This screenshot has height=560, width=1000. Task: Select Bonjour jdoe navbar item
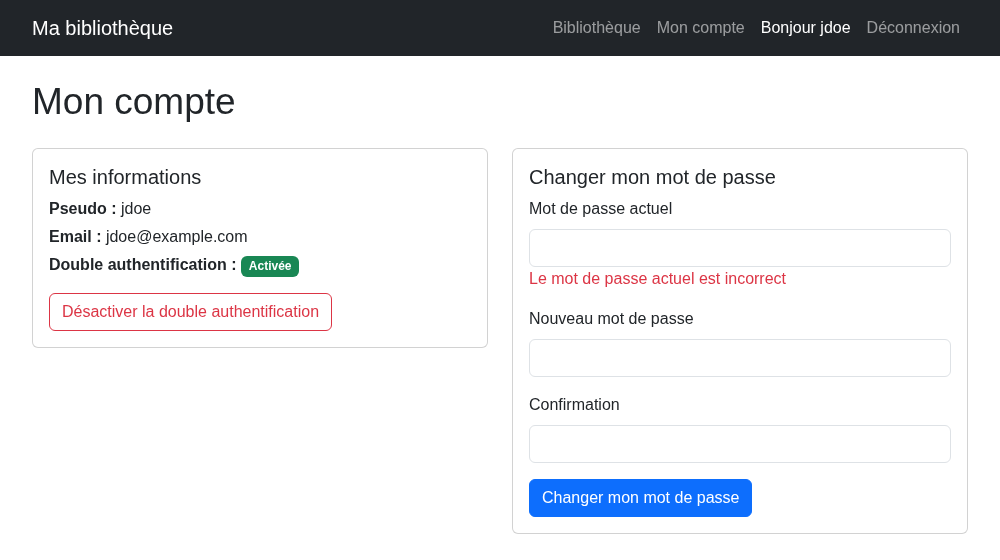[805, 27]
